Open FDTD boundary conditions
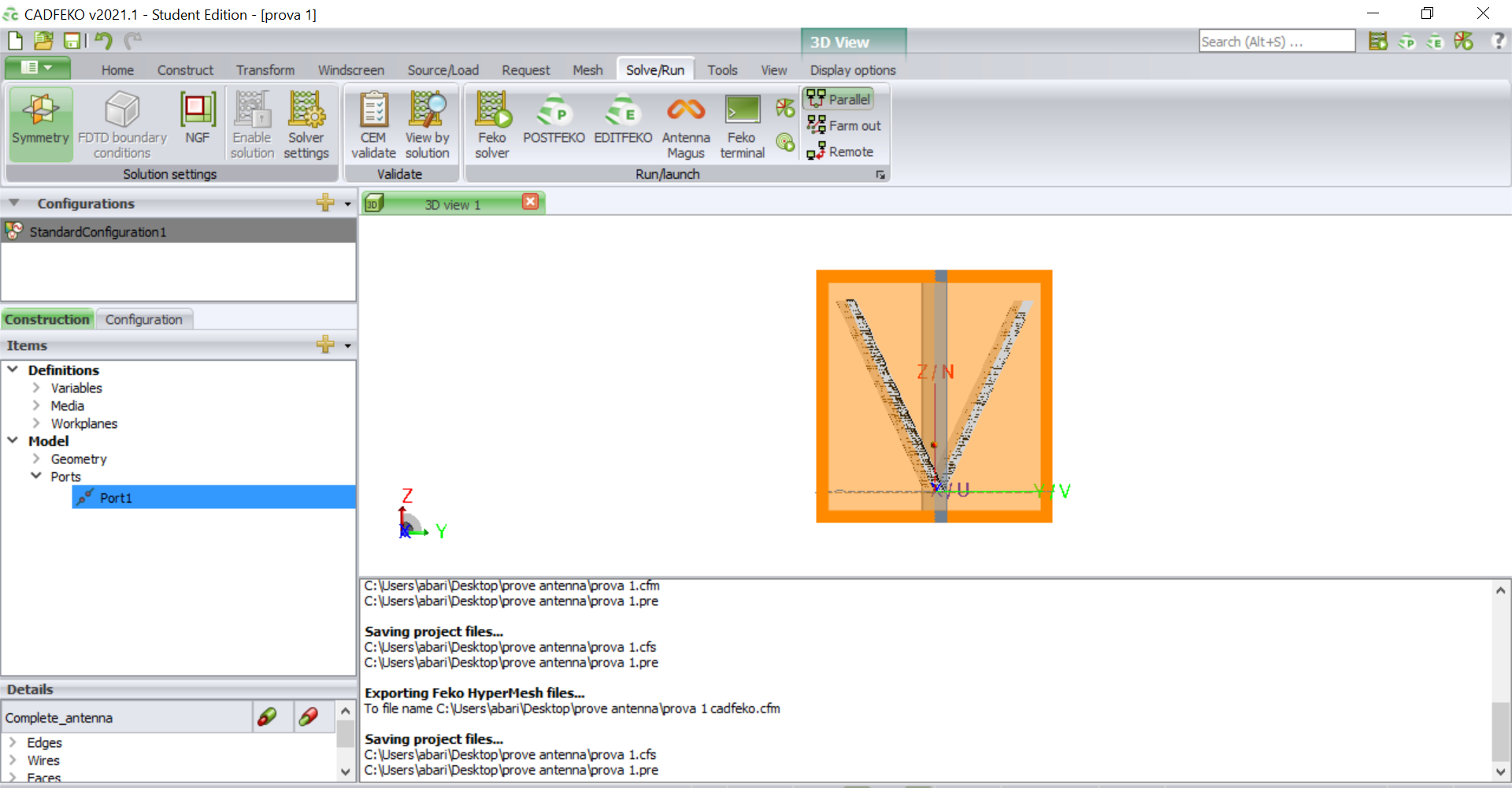 pyautogui.click(x=122, y=125)
